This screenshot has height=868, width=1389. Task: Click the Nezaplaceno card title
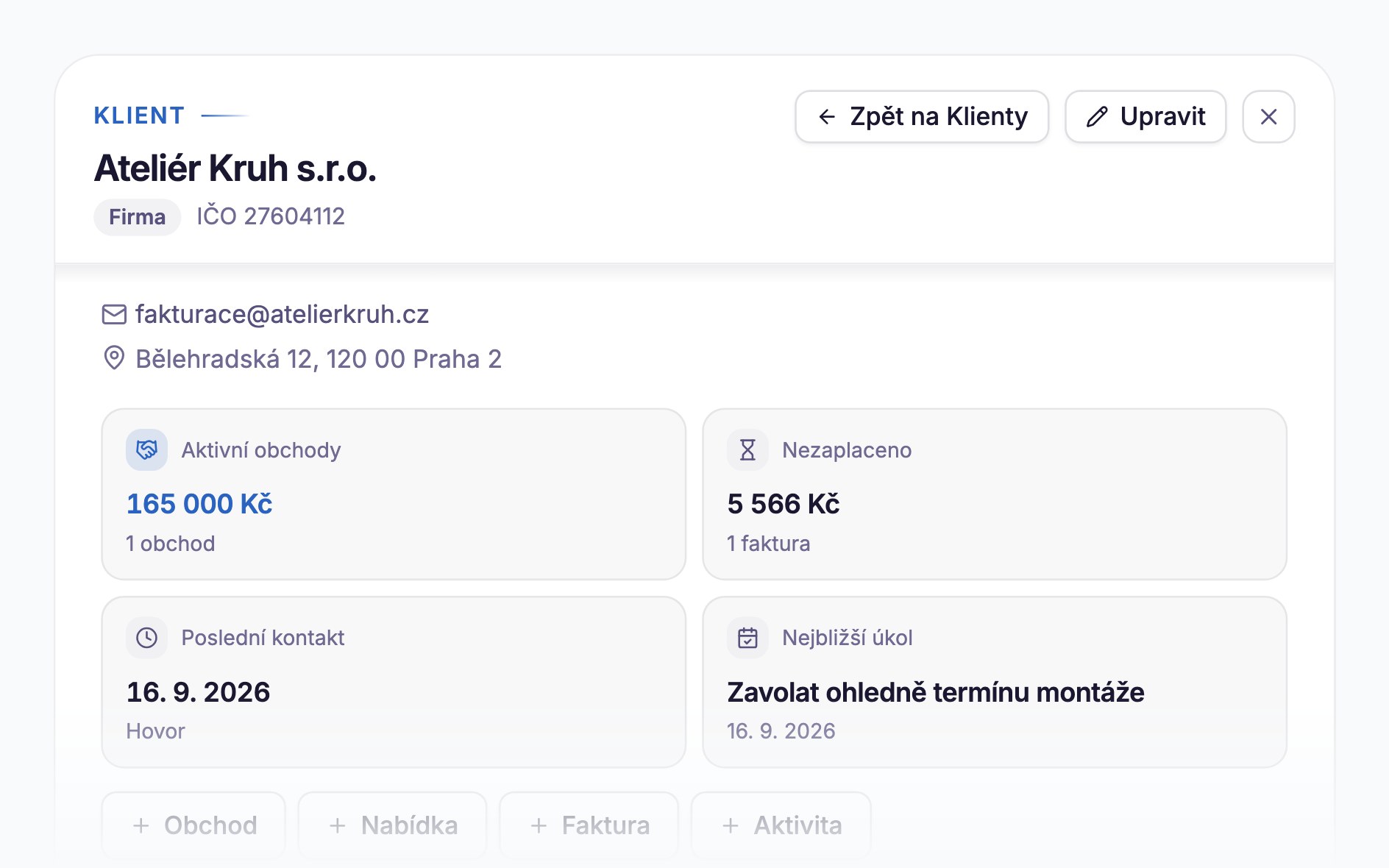coord(847,450)
